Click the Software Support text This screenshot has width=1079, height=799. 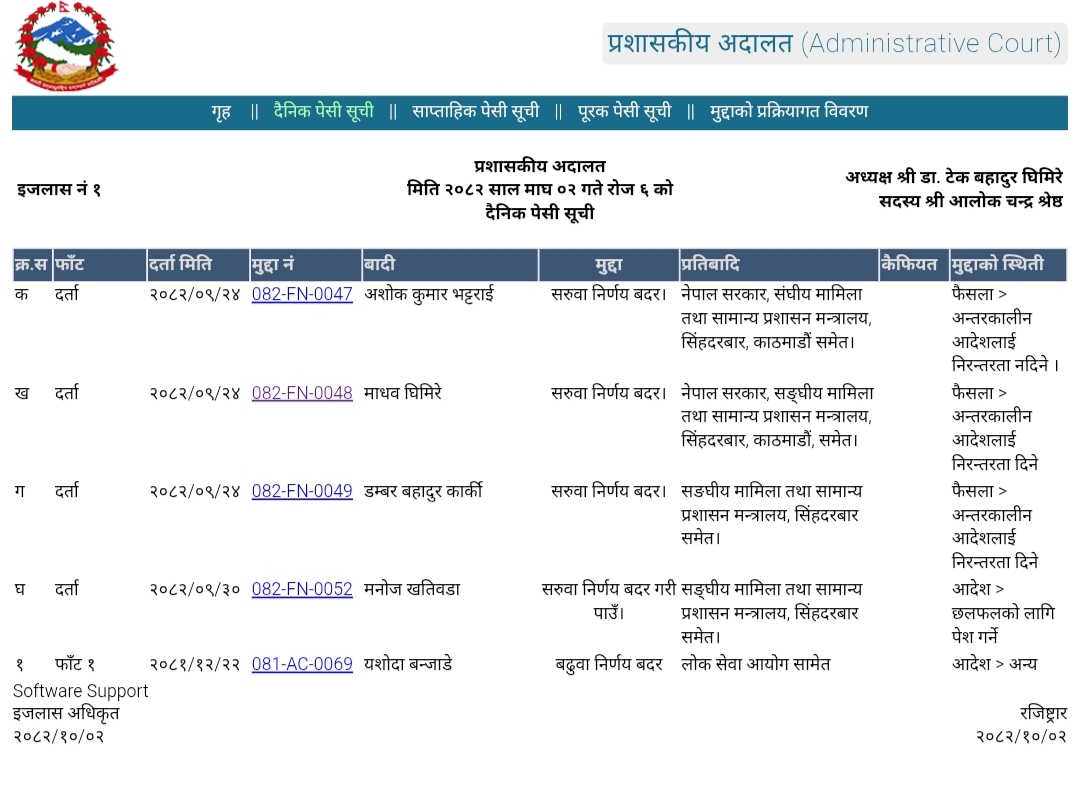coord(80,691)
